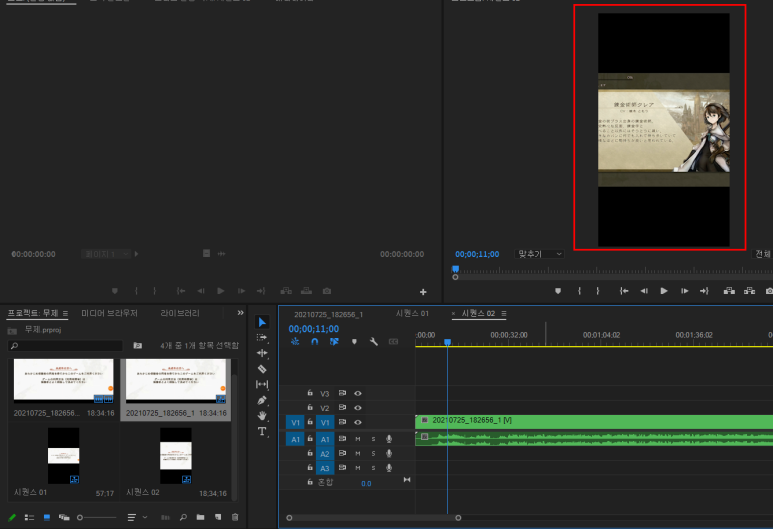Toggle Snap magnet in timeline
This screenshot has width=773, height=529.
pyautogui.click(x=315, y=341)
